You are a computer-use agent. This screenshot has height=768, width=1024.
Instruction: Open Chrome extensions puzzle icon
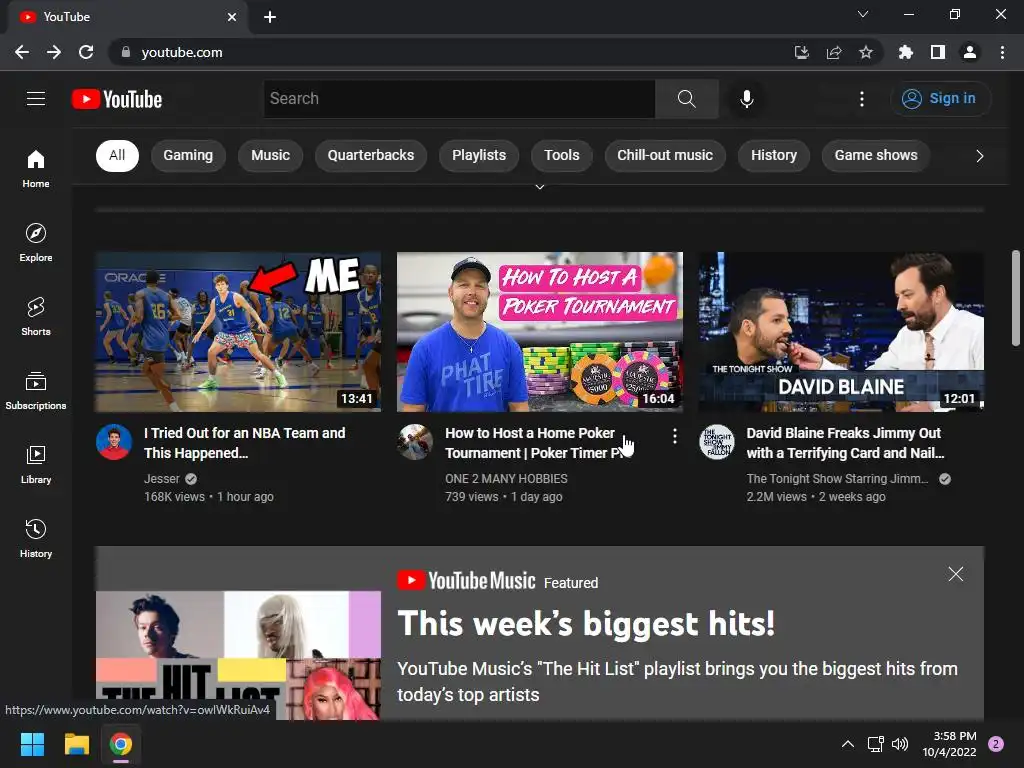click(x=905, y=52)
